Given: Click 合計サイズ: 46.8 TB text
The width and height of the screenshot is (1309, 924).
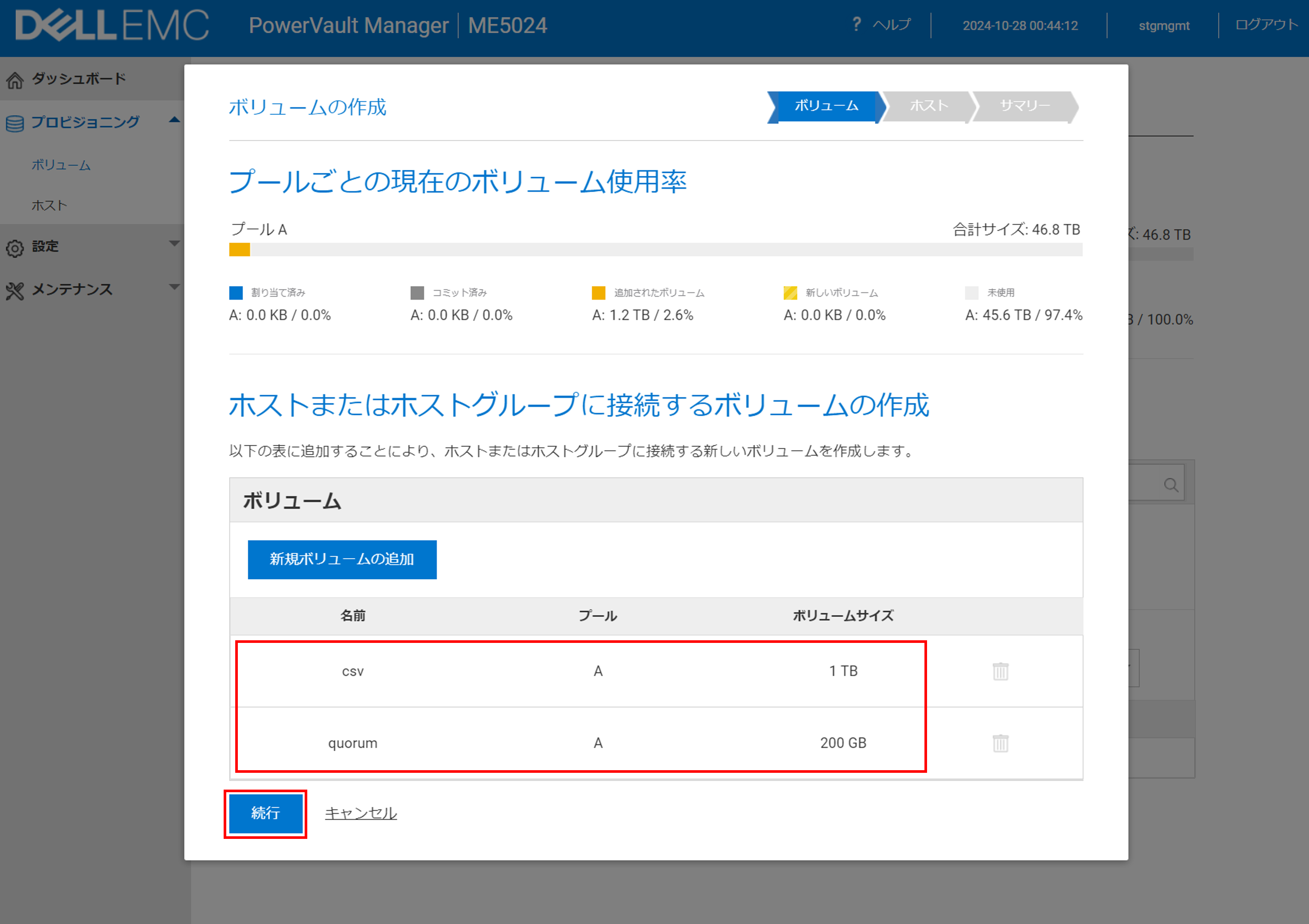Looking at the screenshot, I should pyautogui.click(x=1017, y=229).
